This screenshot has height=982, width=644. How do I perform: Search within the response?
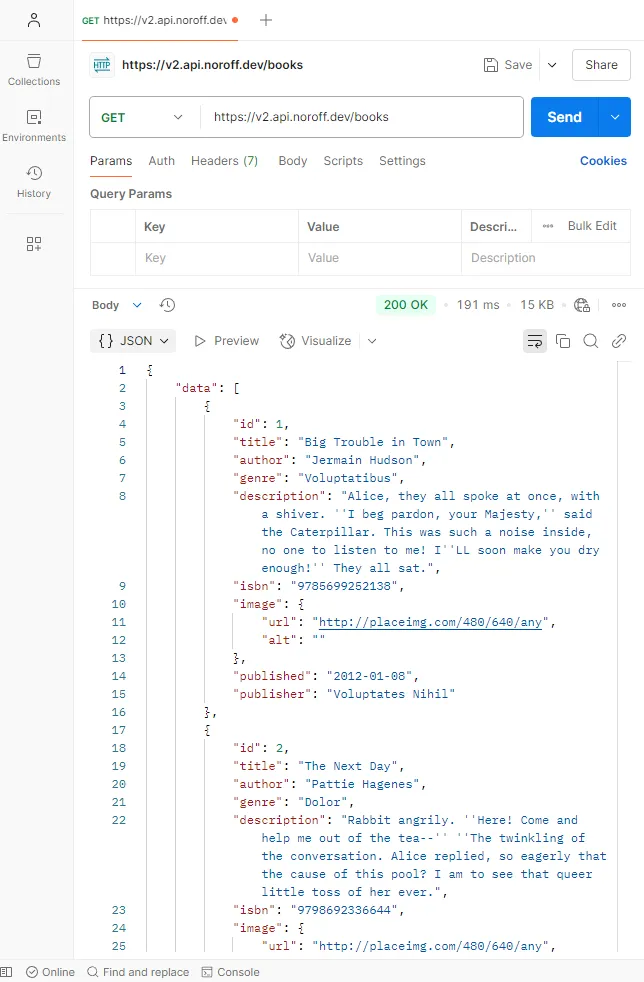point(590,341)
